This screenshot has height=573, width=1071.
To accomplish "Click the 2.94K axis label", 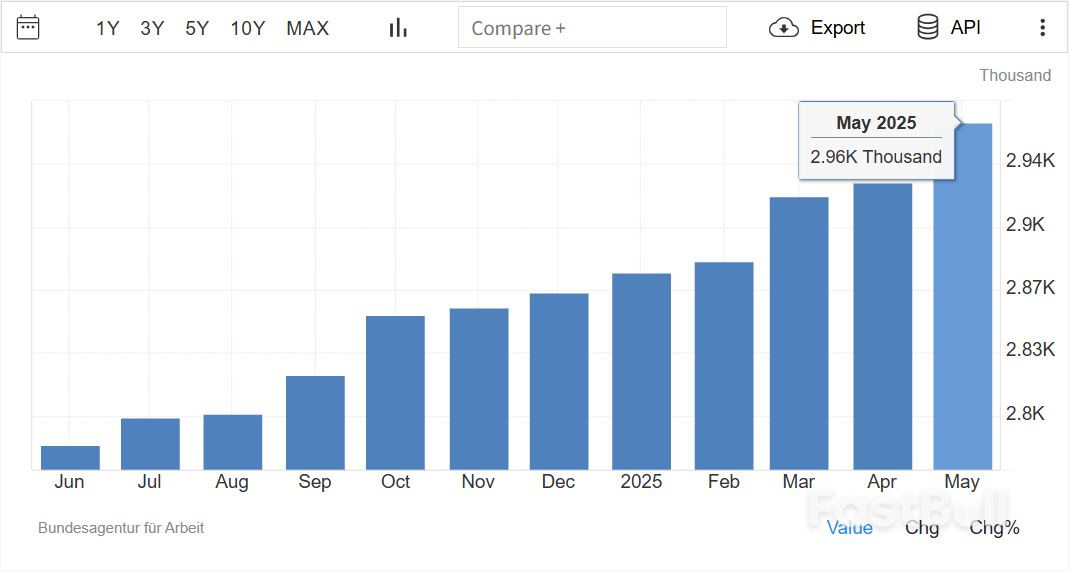I will point(1030,160).
